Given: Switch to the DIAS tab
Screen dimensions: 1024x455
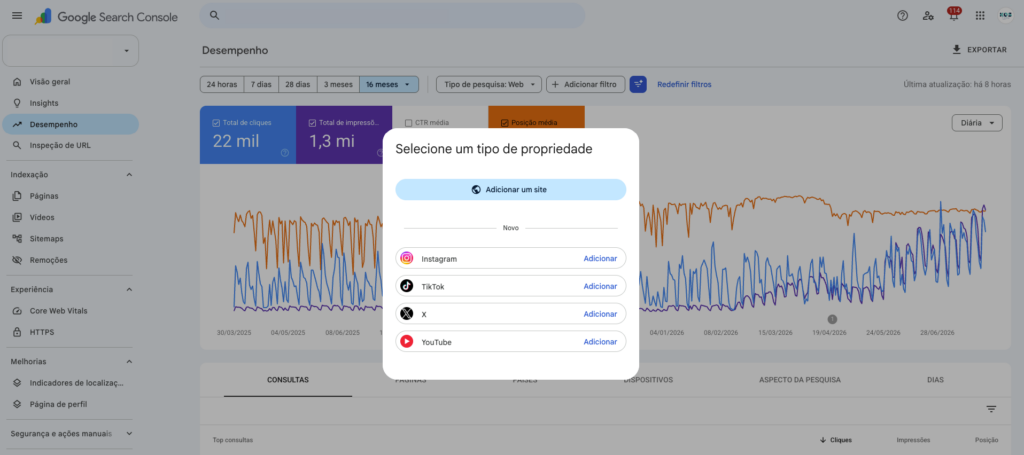Looking at the screenshot, I should point(935,380).
